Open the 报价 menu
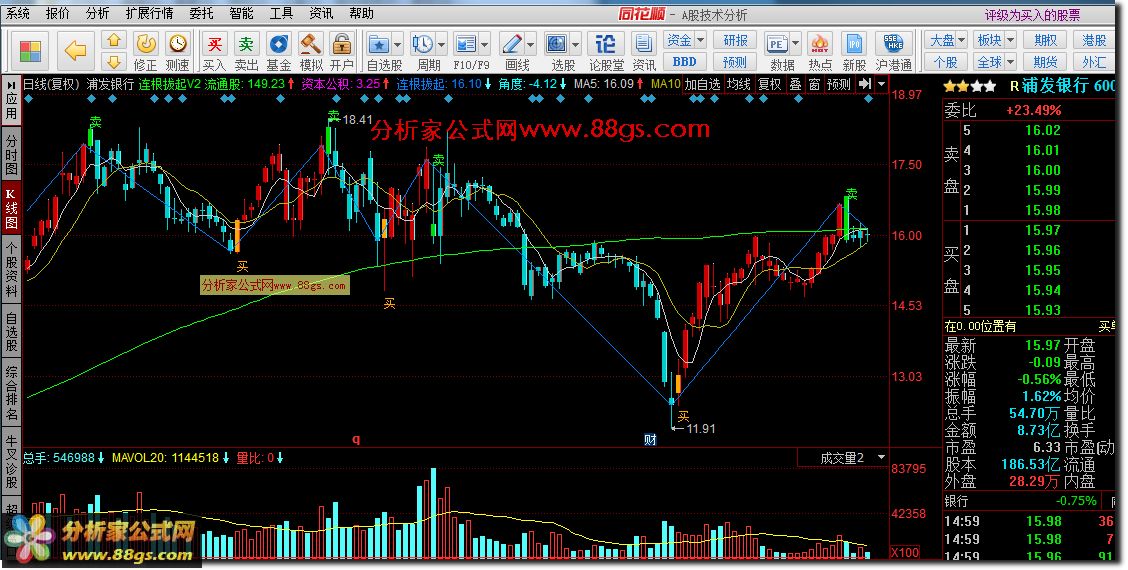This screenshot has height=570, width=1128. point(58,13)
